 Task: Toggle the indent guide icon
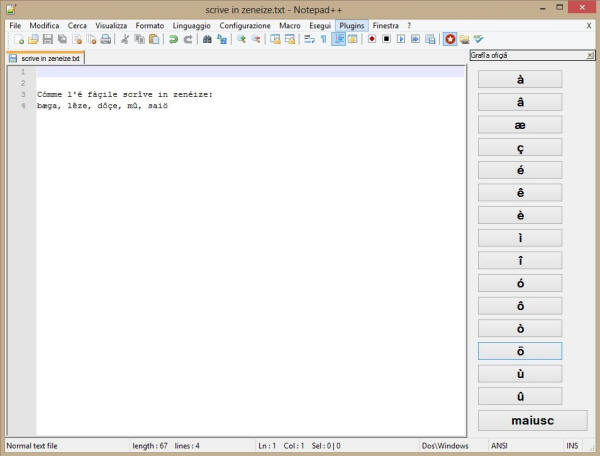click(x=338, y=39)
